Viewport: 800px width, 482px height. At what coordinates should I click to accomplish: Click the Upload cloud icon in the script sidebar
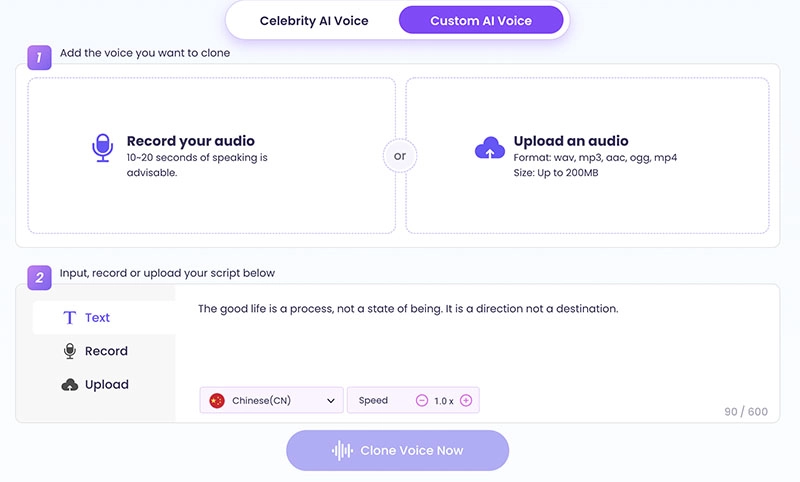pyautogui.click(x=70, y=385)
